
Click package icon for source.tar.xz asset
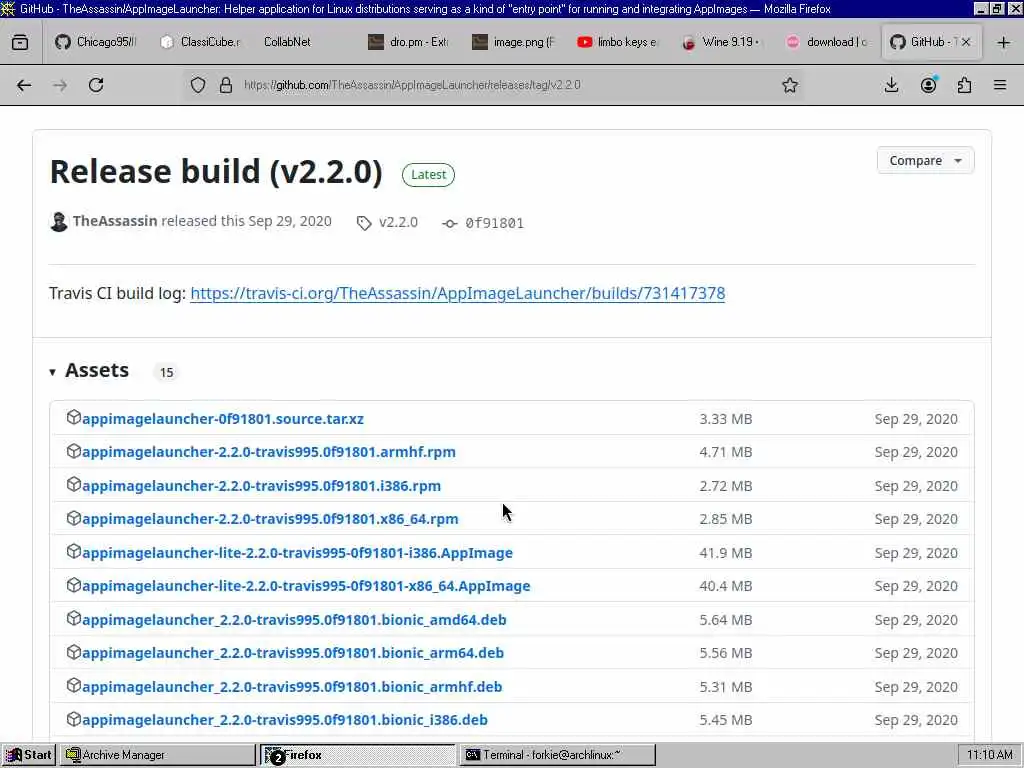74,417
